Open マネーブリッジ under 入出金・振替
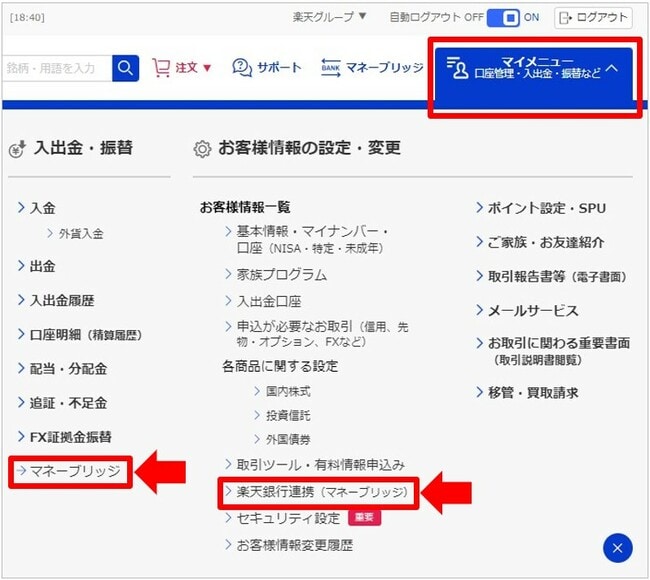 pos(75,471)
